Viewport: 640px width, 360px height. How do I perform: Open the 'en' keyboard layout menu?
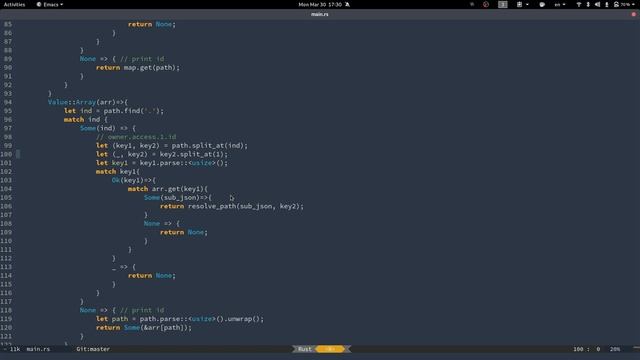(560, 4)
